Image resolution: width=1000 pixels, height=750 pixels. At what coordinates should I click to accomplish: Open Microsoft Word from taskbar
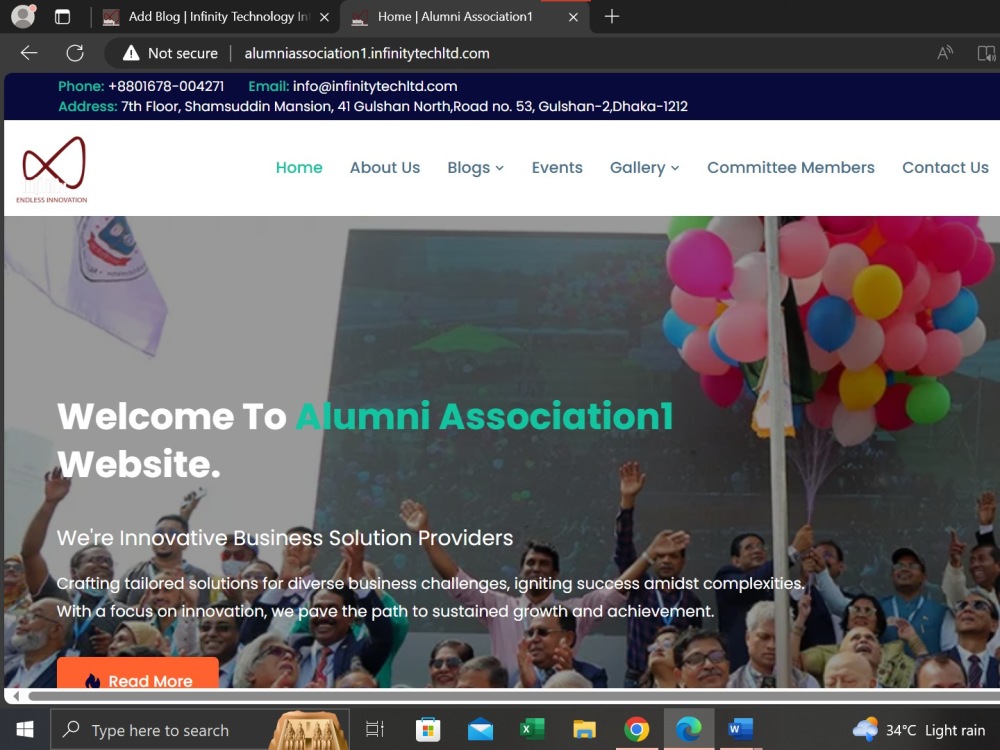(741, 729)
